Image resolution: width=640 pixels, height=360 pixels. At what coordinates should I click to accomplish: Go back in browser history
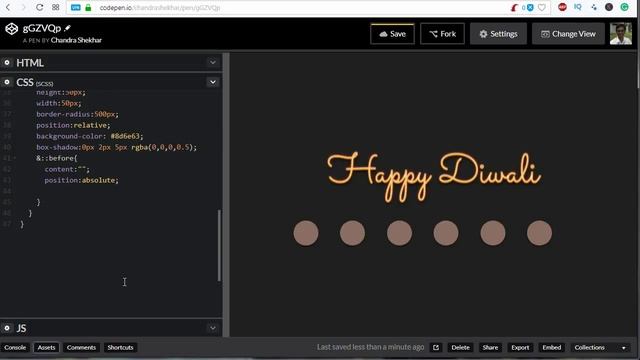(8, 7)
